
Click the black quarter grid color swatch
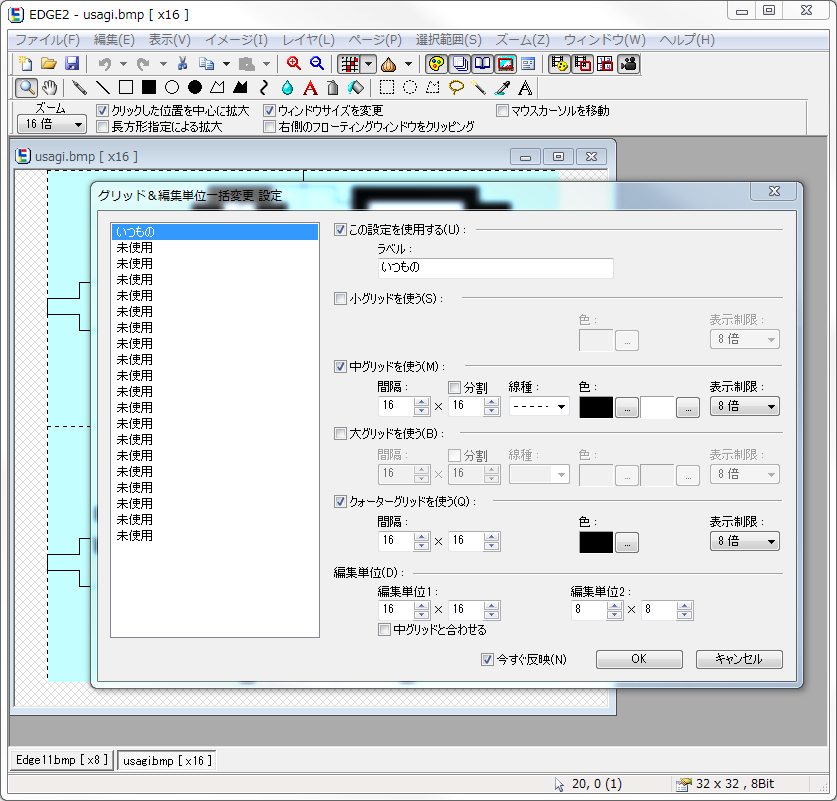[x=596, y=541]
